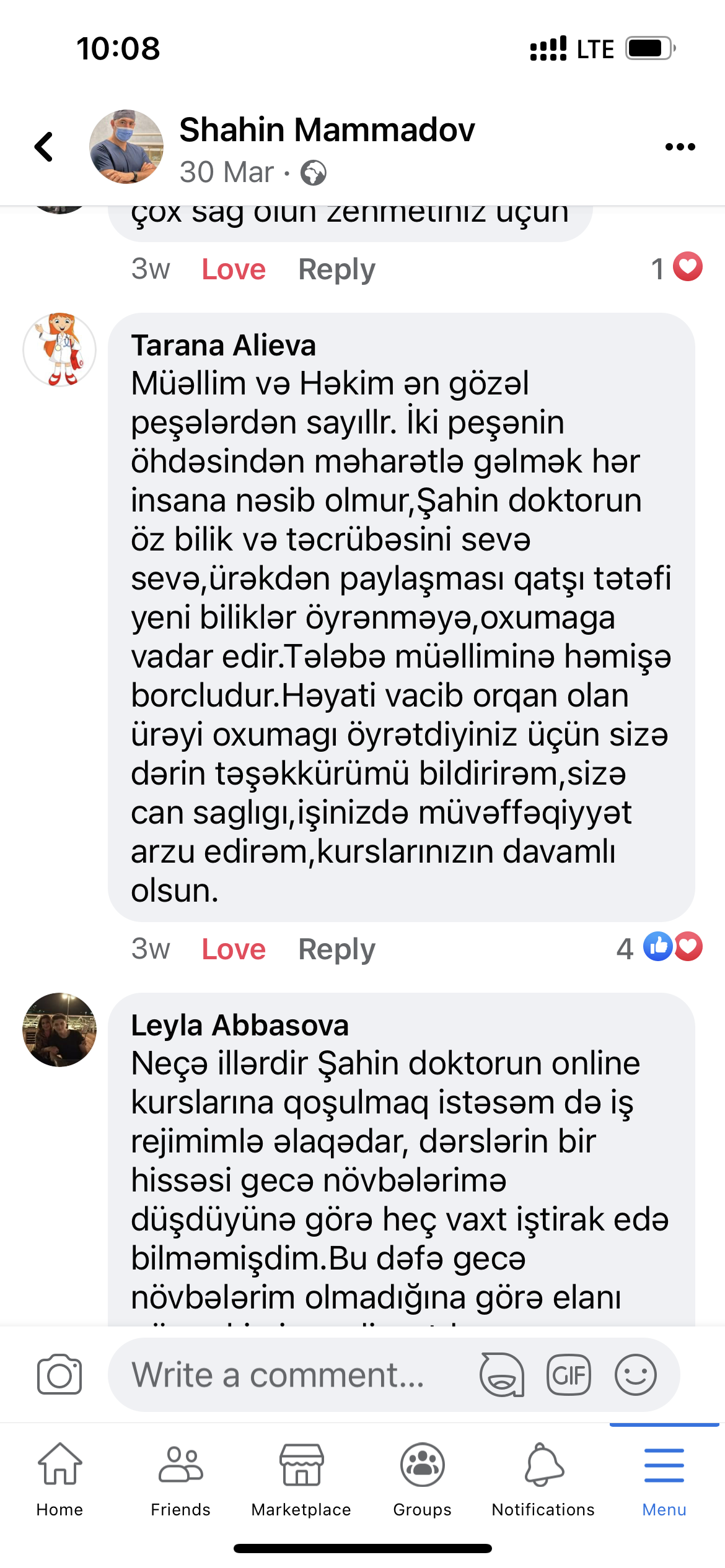This screenshot has width=725, height=1568.
Task: Toggle Love on Tarana Alieva's comment
Action: coord(234,949)
